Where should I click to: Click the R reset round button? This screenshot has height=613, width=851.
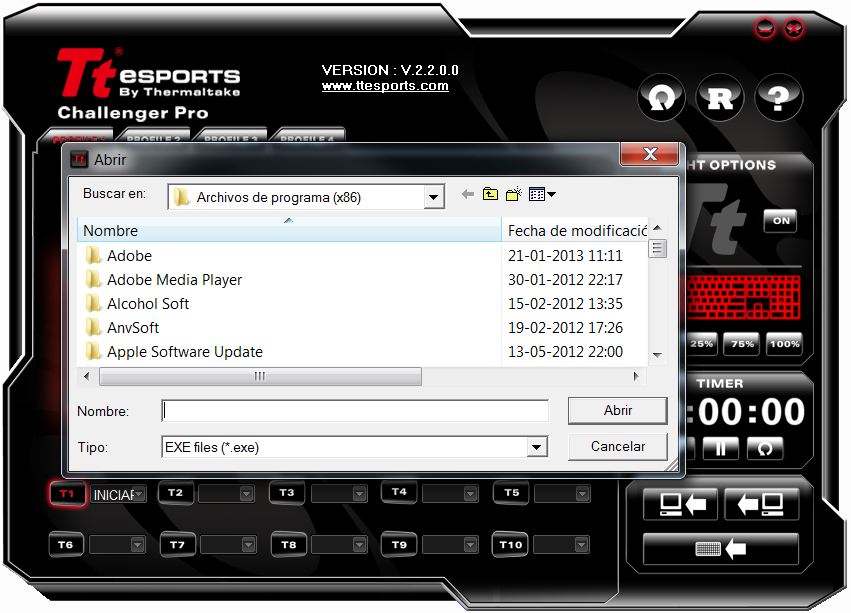coord(720,98)
